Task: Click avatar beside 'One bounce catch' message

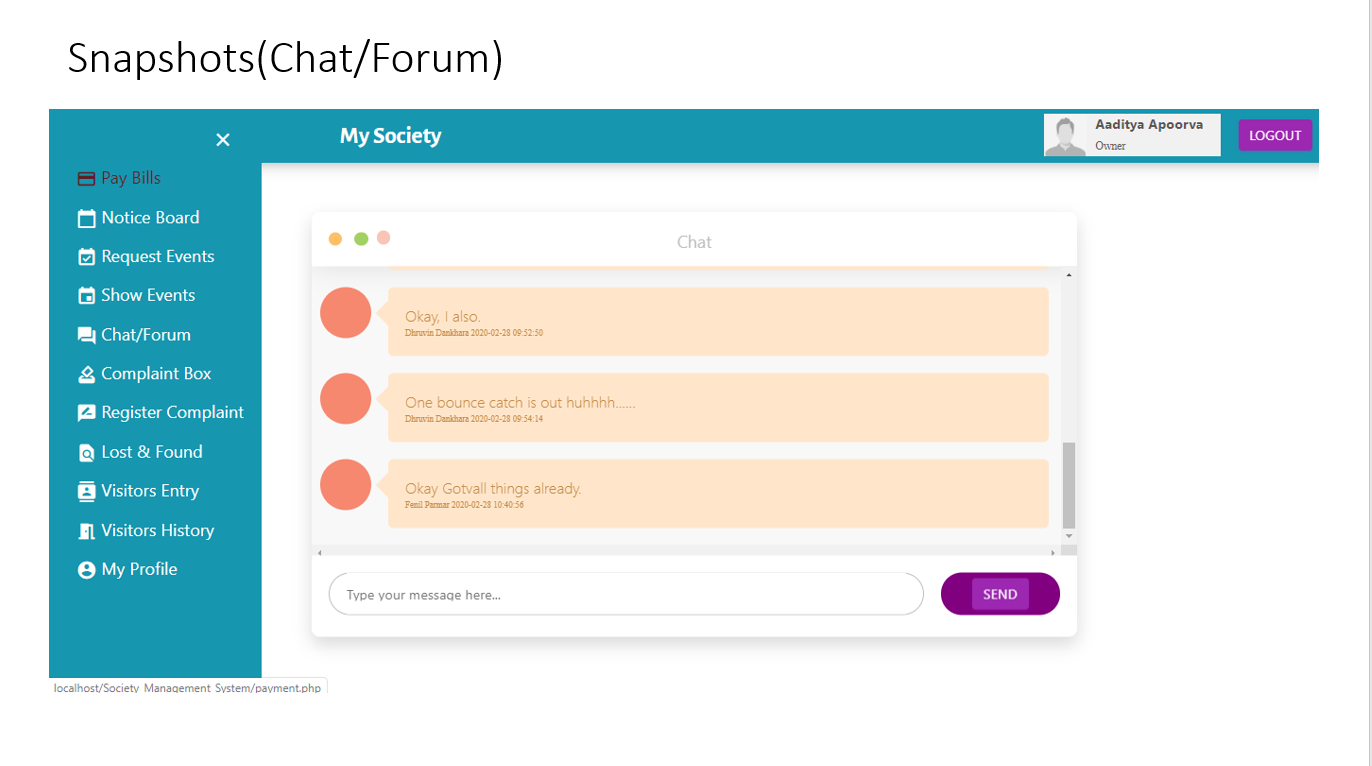Action: (x=346, y=398)
